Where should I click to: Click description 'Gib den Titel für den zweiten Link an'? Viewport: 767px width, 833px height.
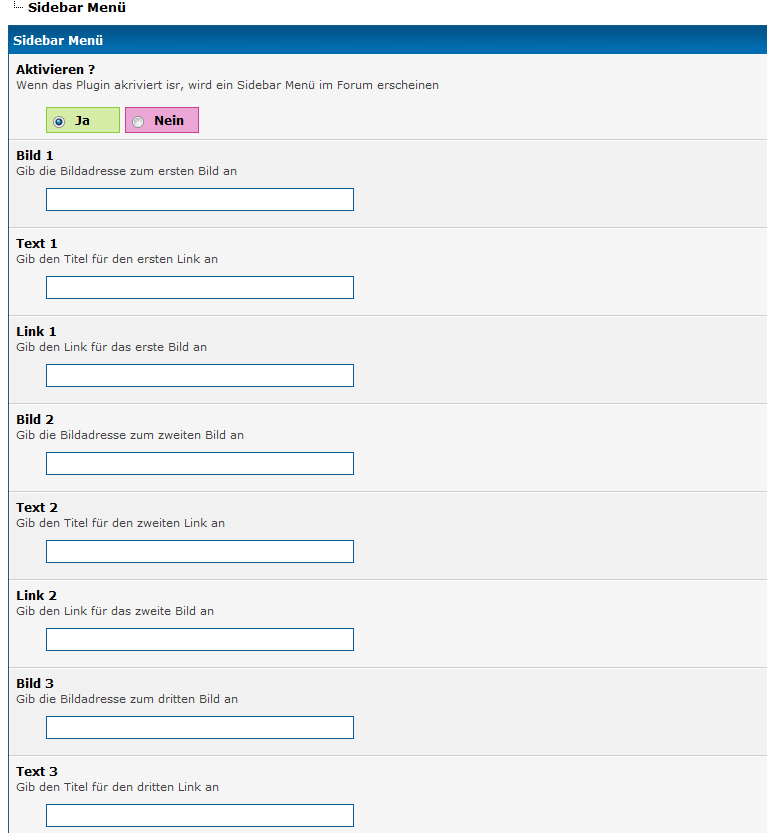[121, 523]
